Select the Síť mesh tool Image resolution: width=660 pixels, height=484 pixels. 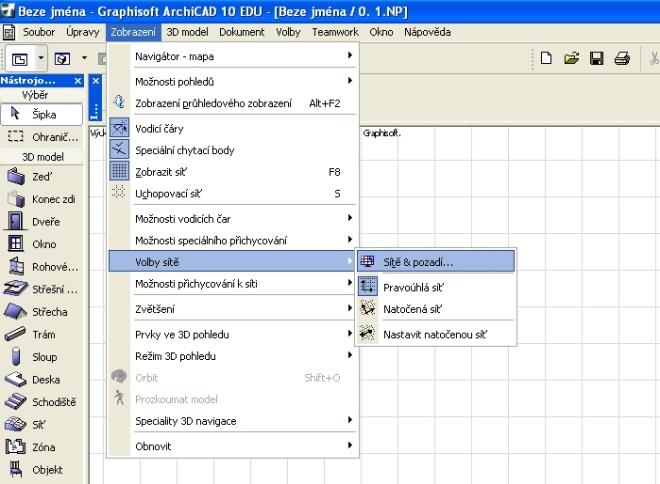click(x=42, y=425)
